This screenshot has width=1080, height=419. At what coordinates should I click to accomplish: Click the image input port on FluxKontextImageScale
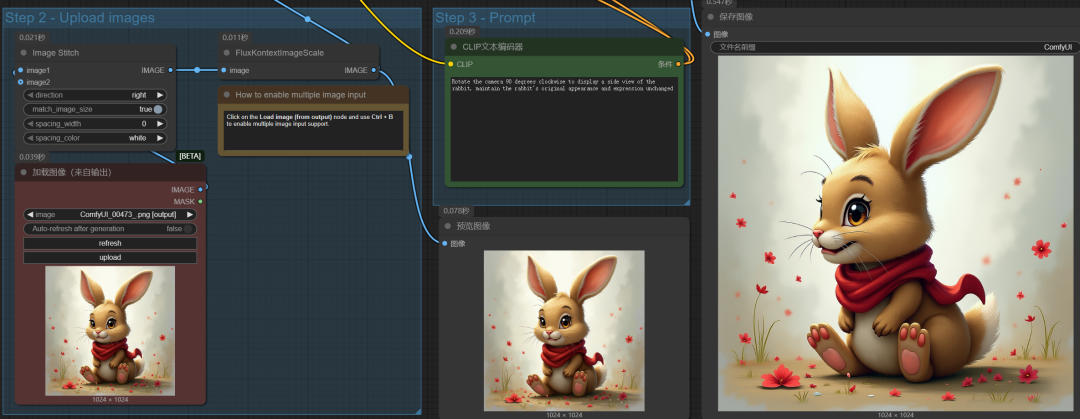224,70
